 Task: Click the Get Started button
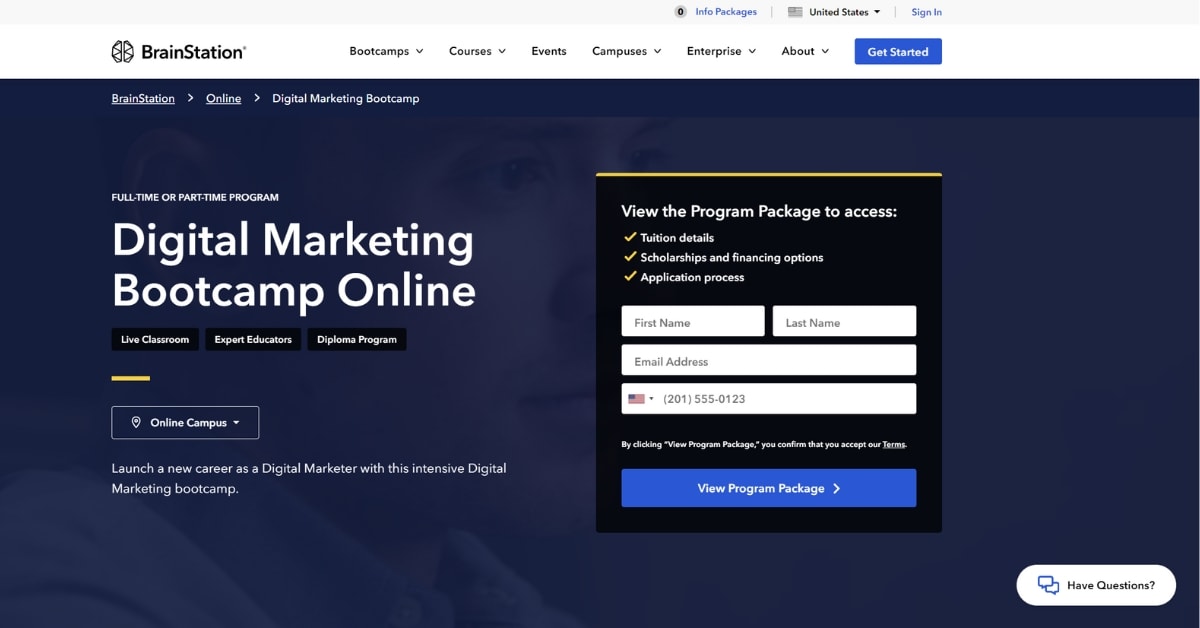coord(898,52)
